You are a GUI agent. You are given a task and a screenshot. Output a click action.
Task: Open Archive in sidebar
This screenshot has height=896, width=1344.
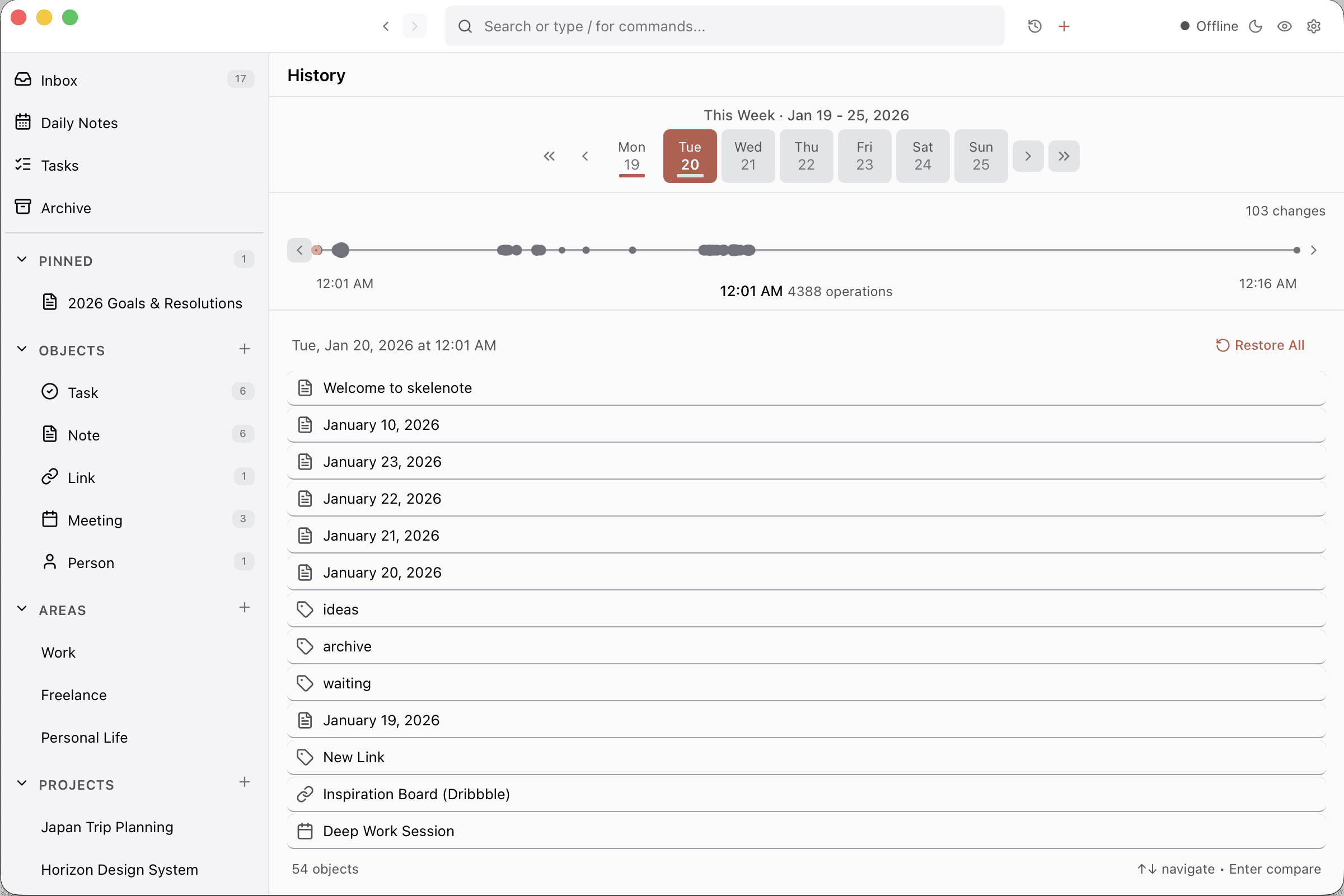[65, 208]
